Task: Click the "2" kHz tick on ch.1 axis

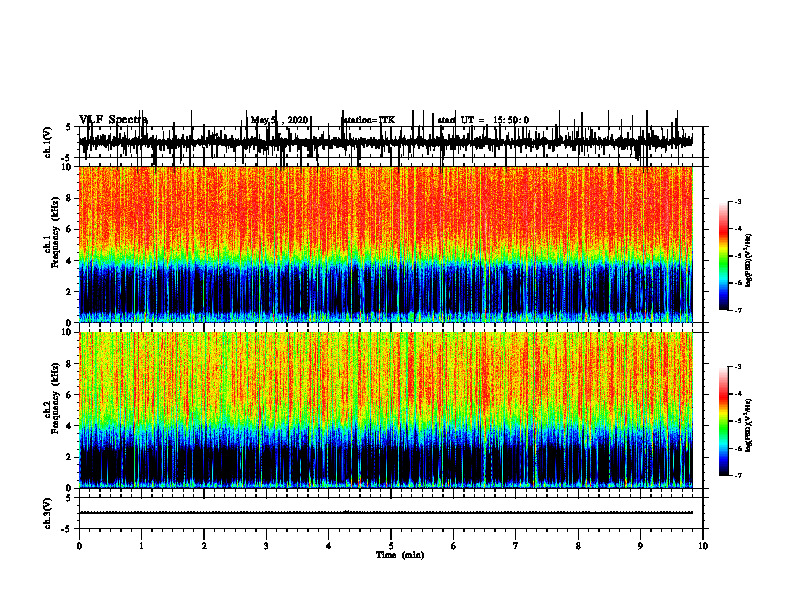Action: coord(70,292)
